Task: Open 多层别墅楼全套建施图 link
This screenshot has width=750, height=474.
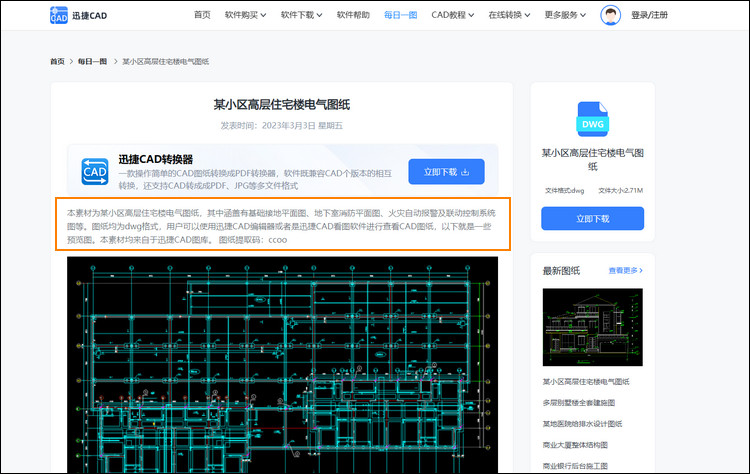Action: (578, 403)
